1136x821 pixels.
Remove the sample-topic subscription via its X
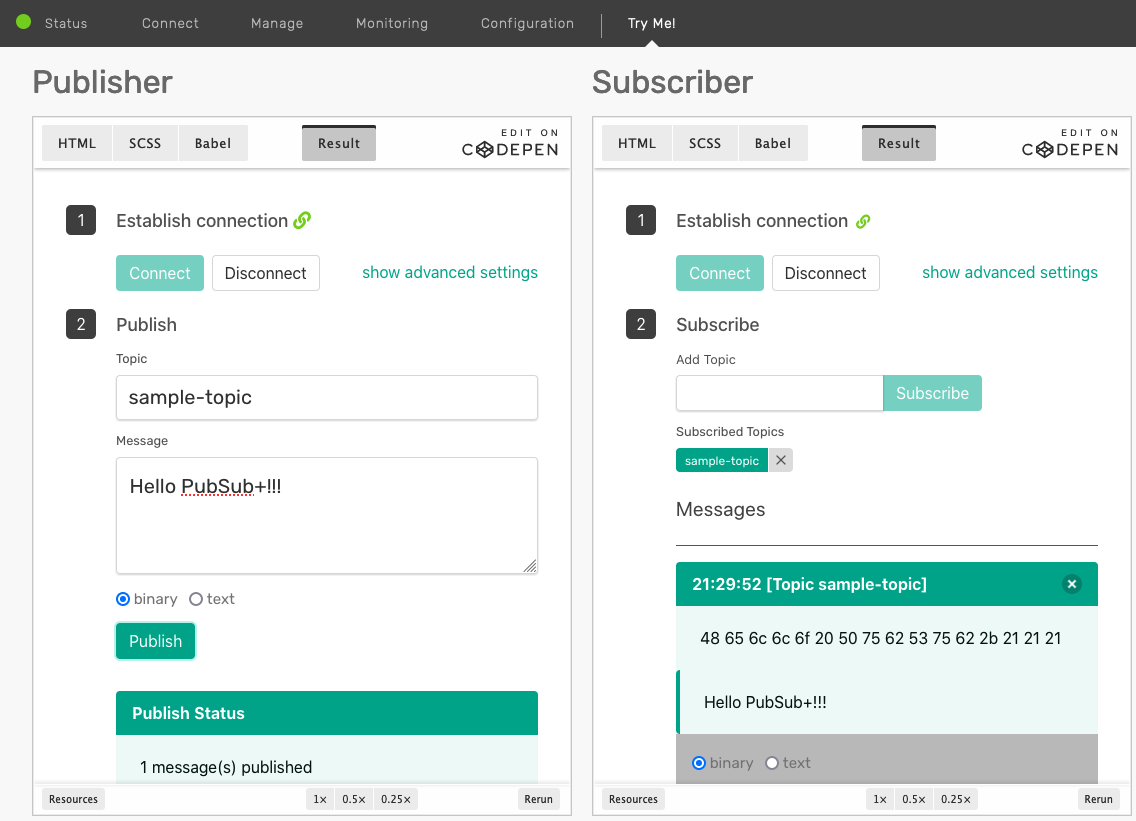[x=780, y=460]
